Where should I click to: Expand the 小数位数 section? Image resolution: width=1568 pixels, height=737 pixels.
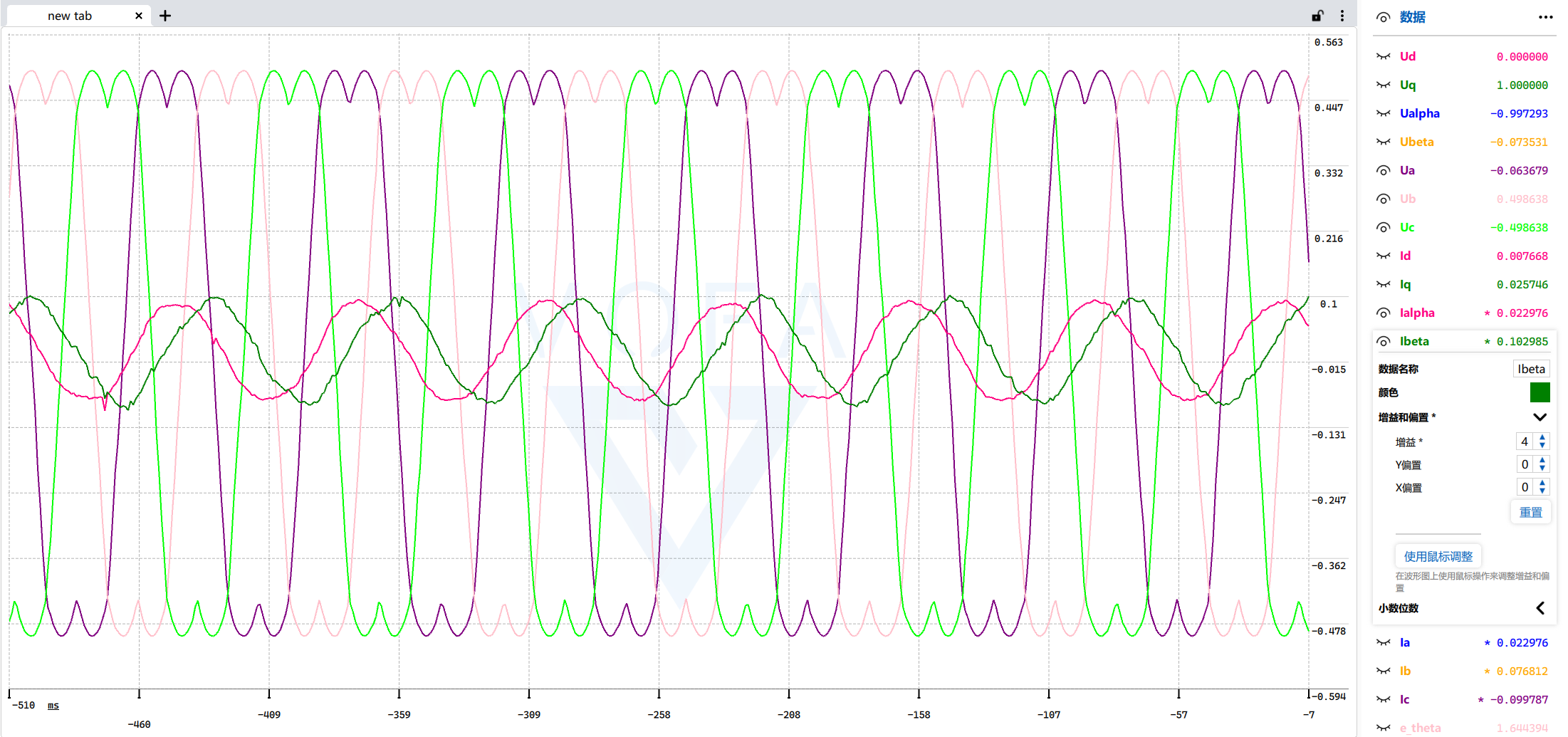point(1540,608)
